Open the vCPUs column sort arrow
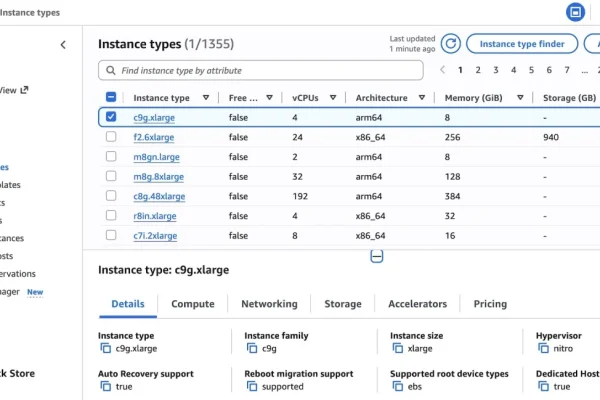The width and height of the screenshot is (600, 400). pos(333,98)
